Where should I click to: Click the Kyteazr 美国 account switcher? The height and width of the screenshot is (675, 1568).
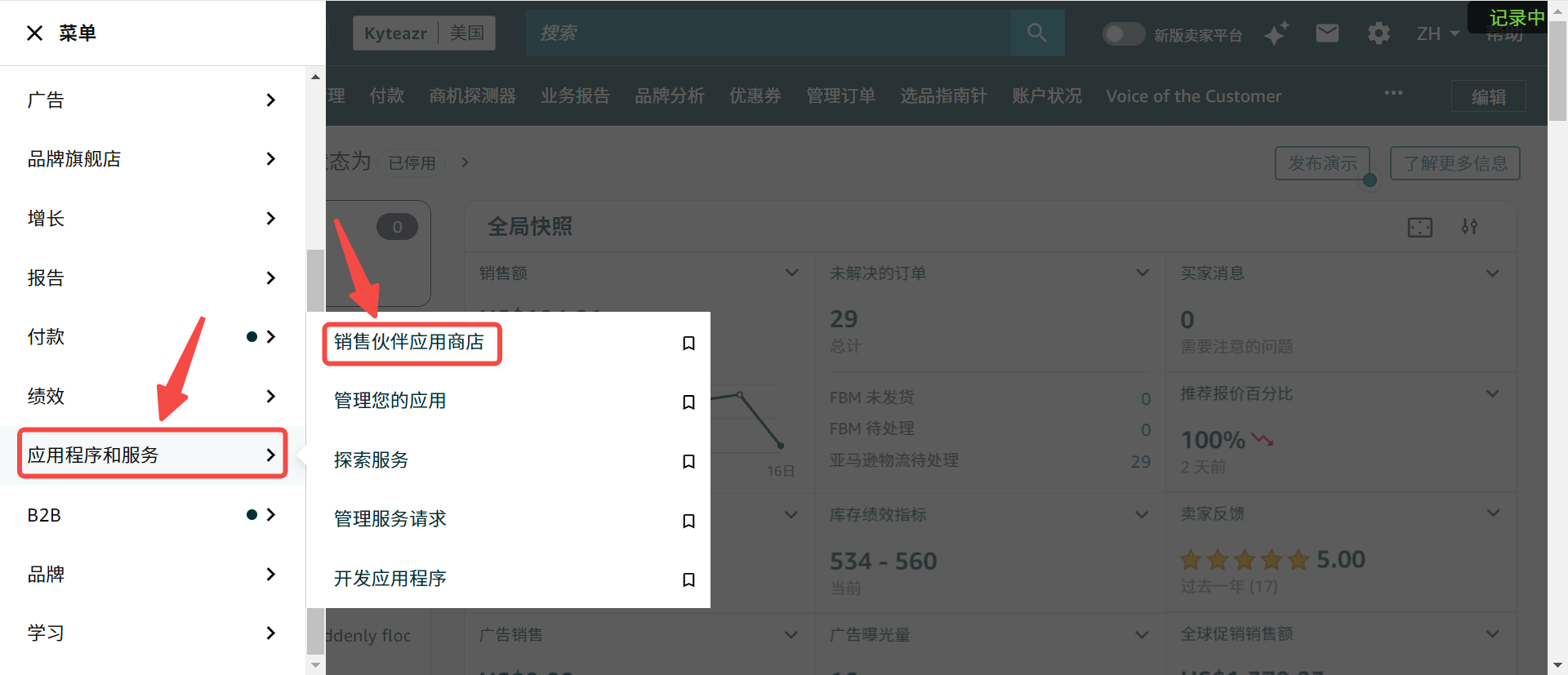[x=424, y=33]
